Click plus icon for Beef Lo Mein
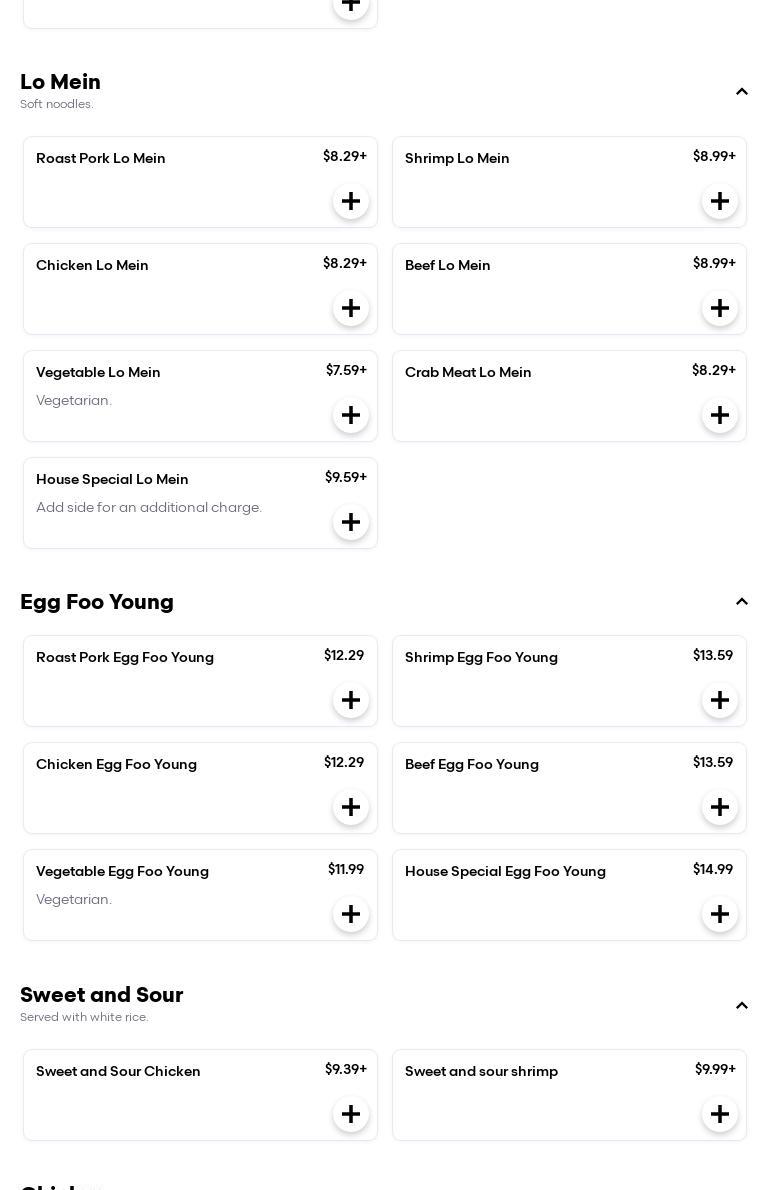The height and width of the screenshot is (1190, 770). pos(720,308)
